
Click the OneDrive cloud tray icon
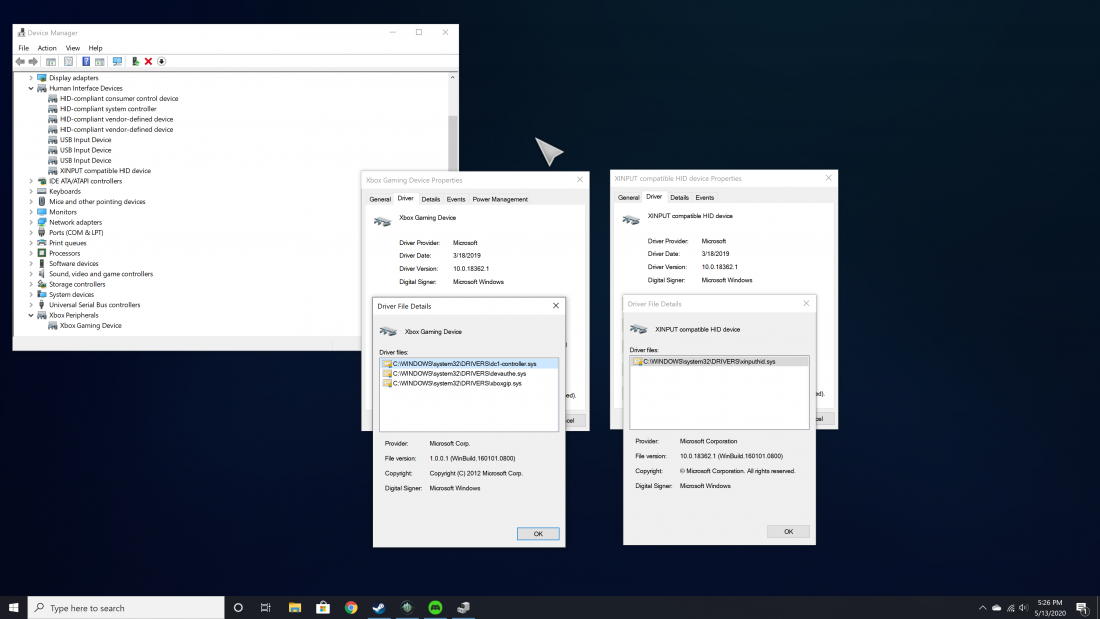coord(996,608)
